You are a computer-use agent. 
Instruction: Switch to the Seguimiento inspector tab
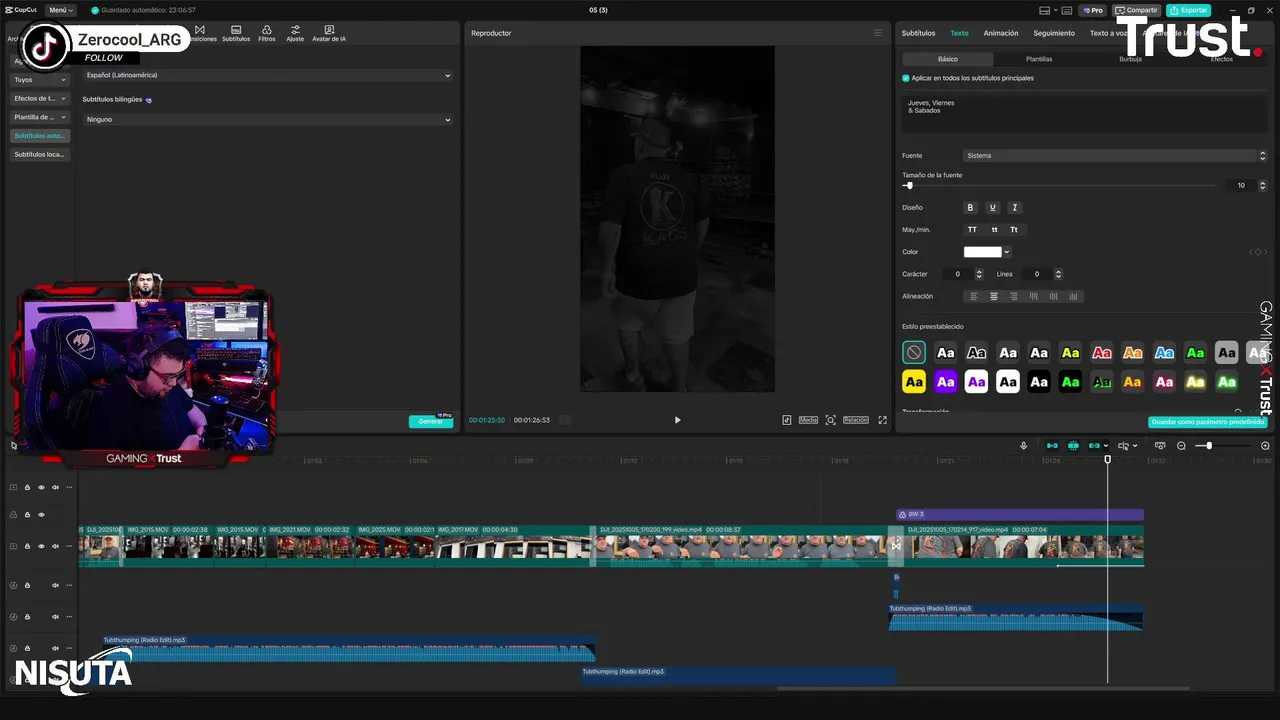(x=1054, y=33)
